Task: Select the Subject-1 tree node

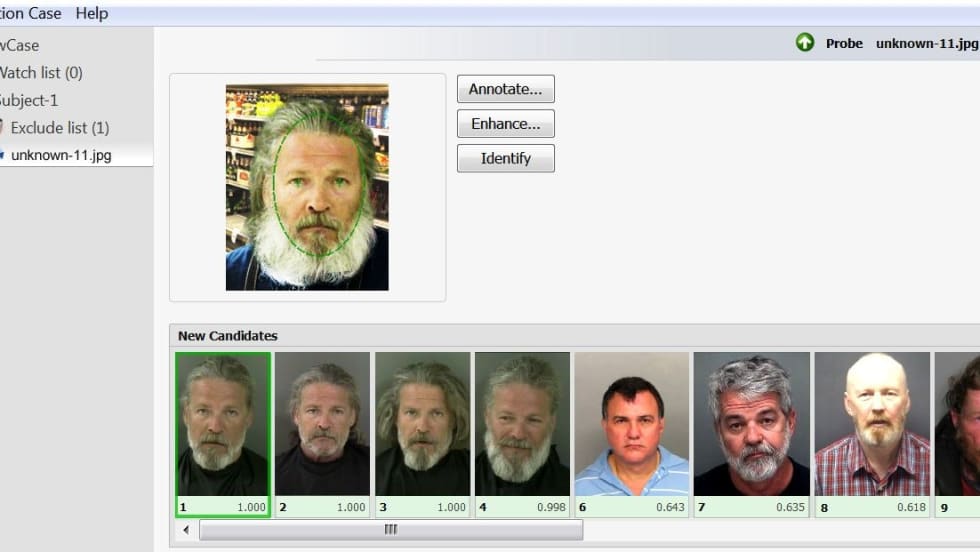Action: (30, 100)
